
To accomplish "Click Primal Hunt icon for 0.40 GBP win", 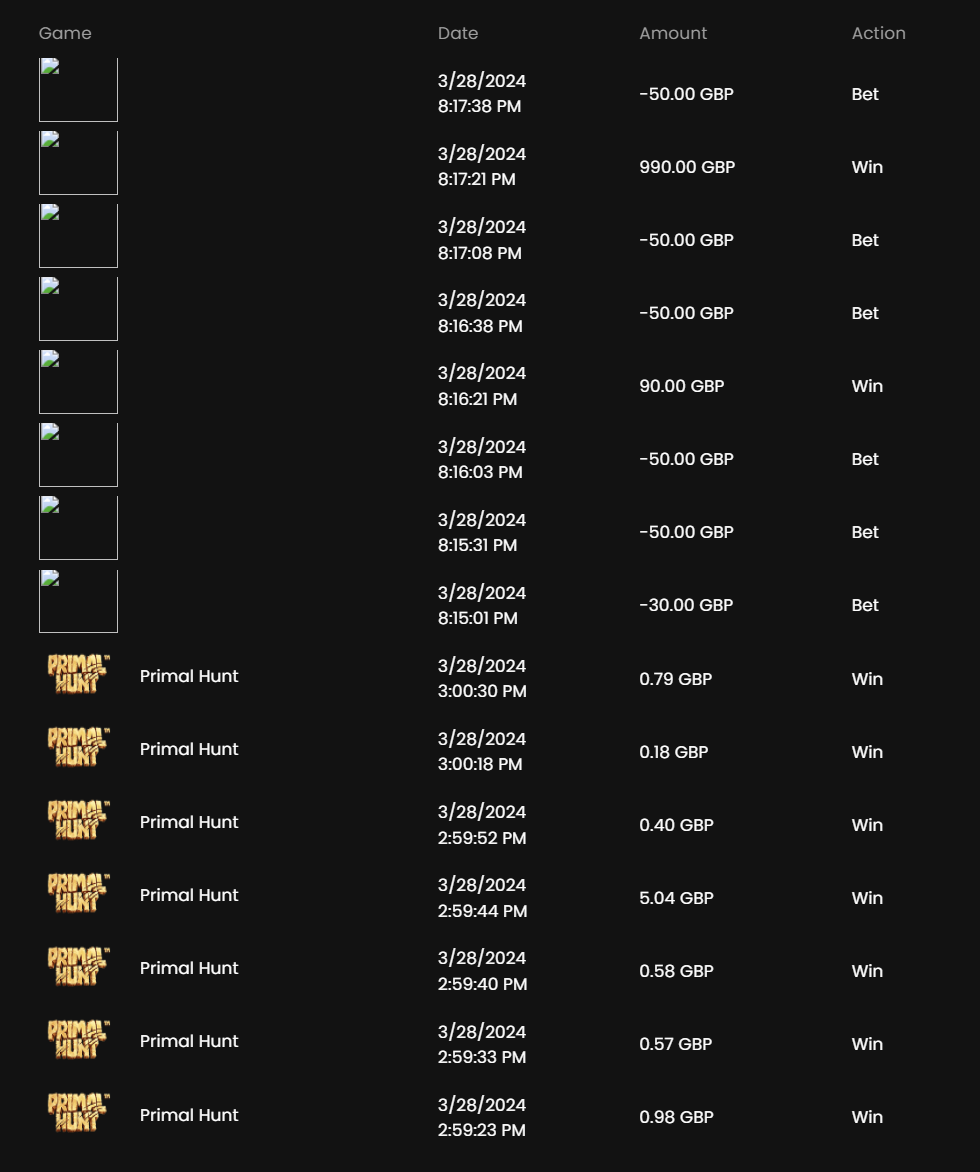I will (78, 823).
